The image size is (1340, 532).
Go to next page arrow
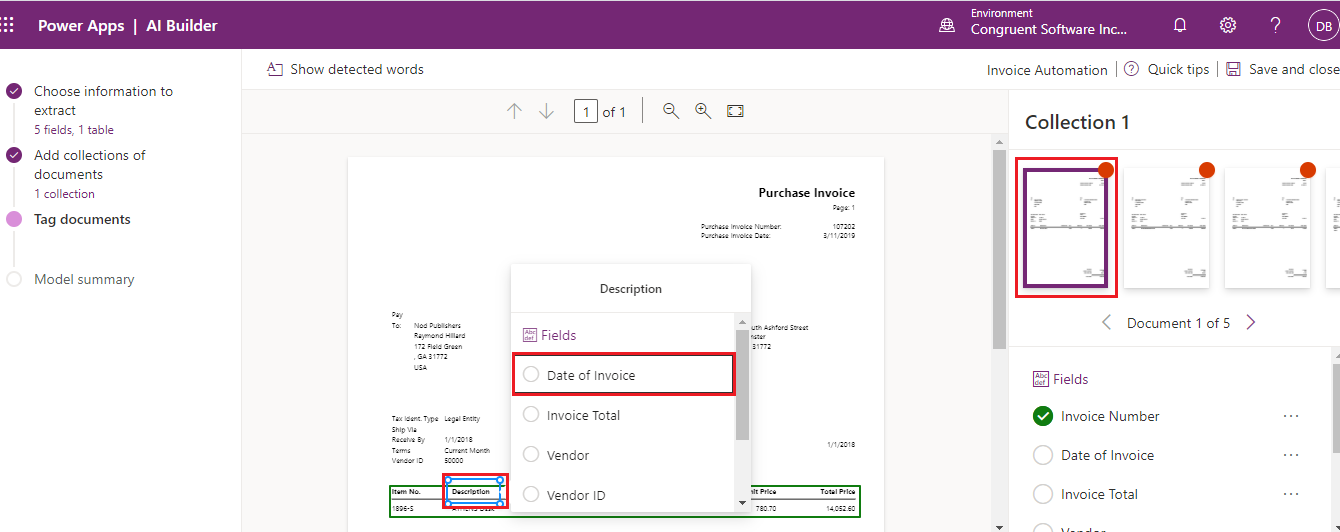(546, 111)
